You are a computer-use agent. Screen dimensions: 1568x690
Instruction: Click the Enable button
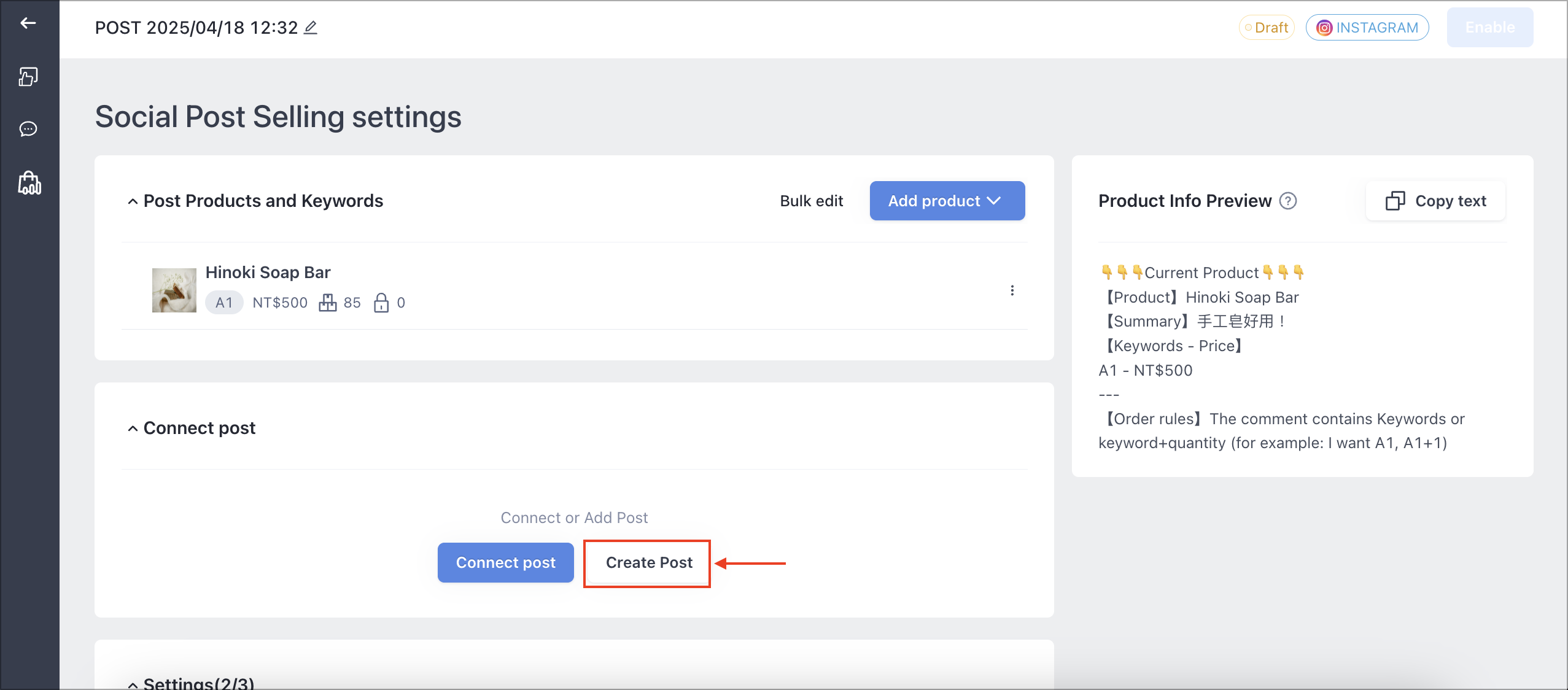pyautogui.click(x=1490, y=28)
